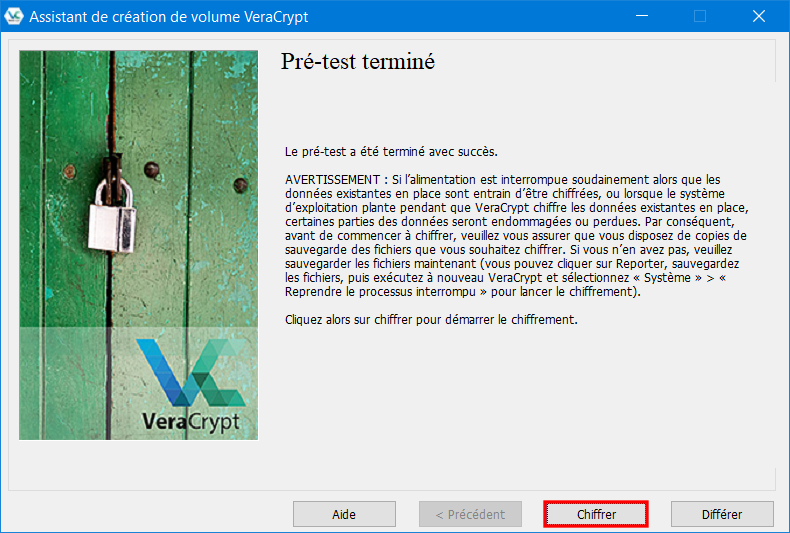Click the Chiffrer button to start encryption

pos(596,514)
